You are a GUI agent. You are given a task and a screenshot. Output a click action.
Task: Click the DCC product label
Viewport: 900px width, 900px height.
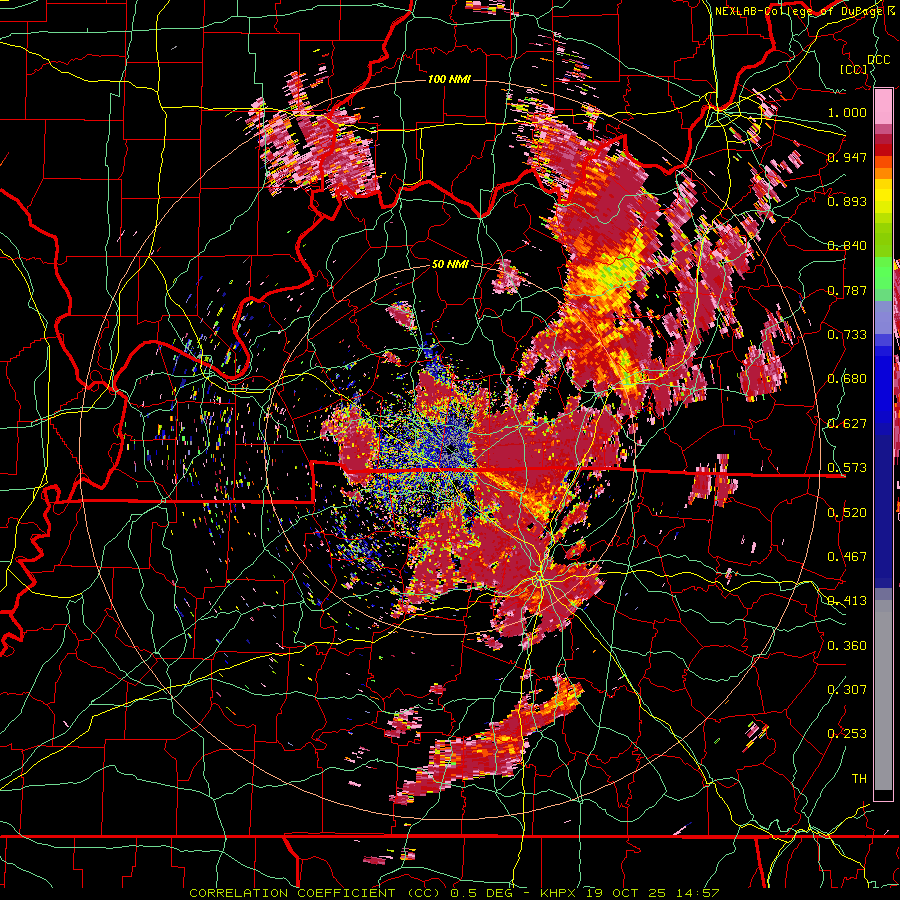coord(879,60)
